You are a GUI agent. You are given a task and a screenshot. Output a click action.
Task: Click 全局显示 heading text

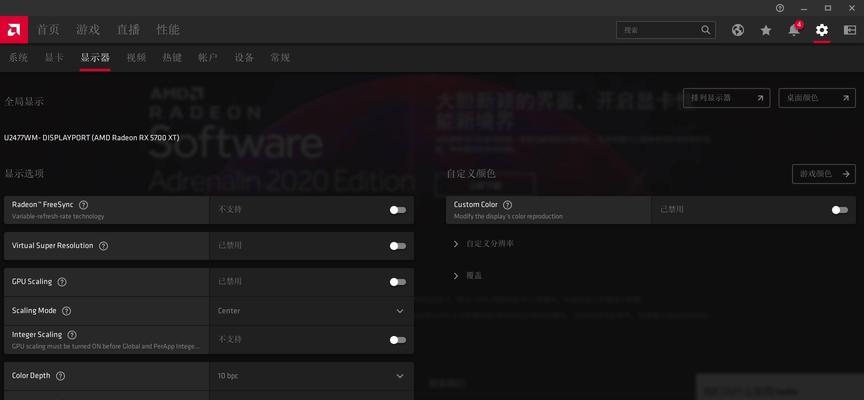[x=24, y=102]
